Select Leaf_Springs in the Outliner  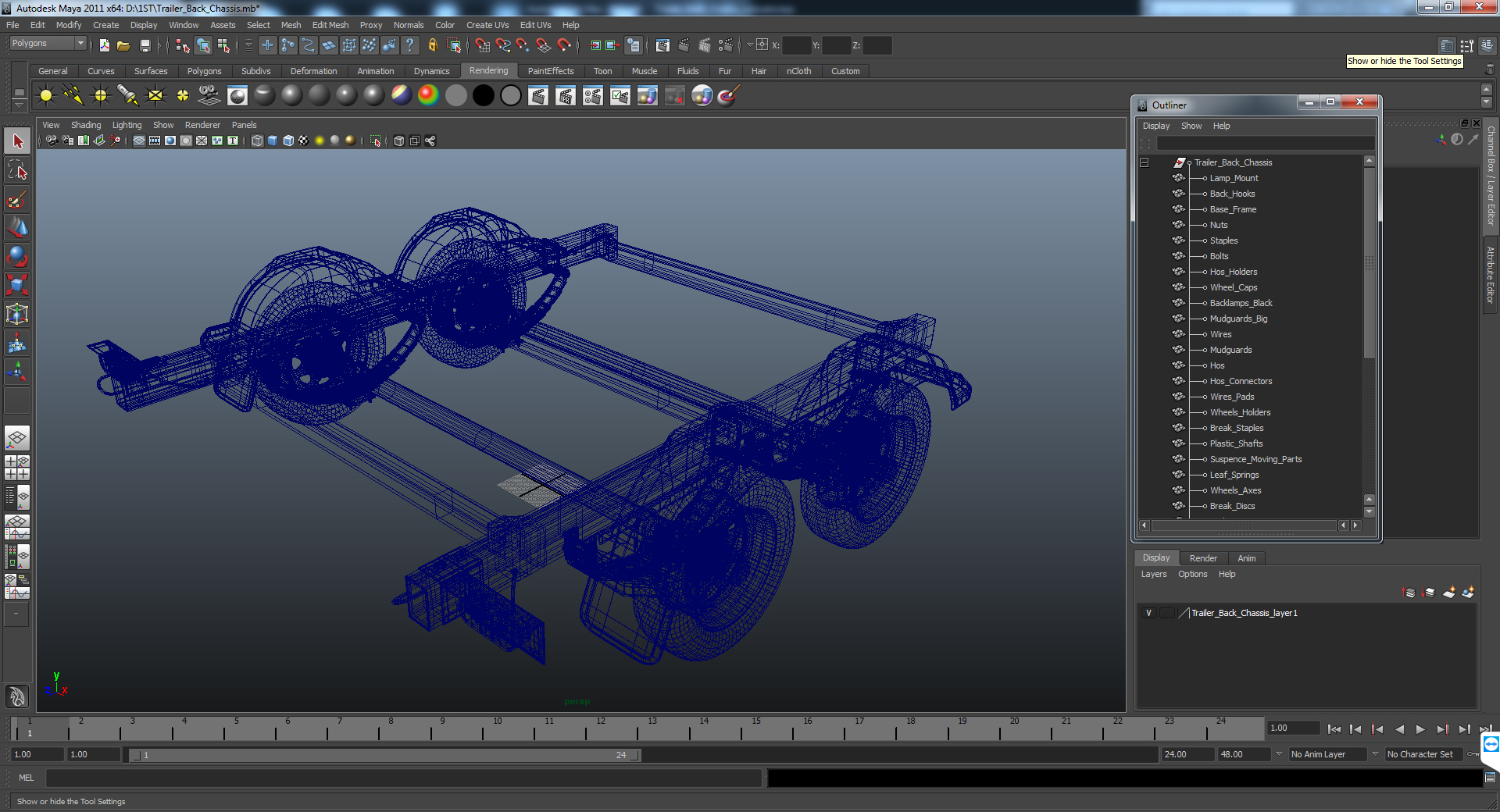coord(1234,475)
